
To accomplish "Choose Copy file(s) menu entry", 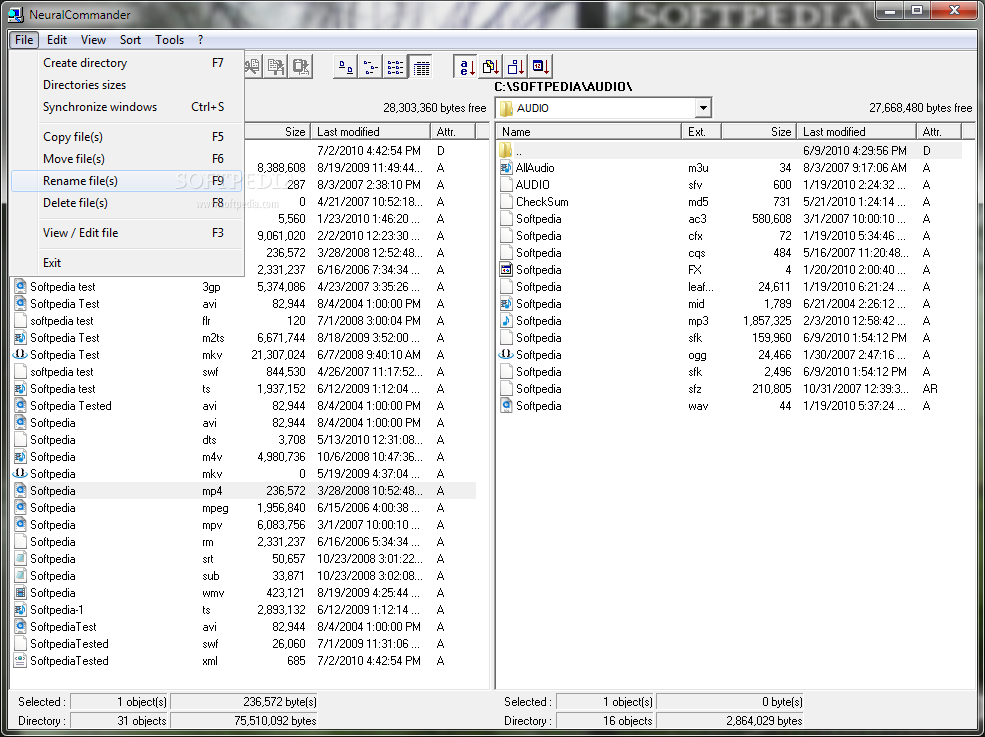I will (x=126, y=137).
